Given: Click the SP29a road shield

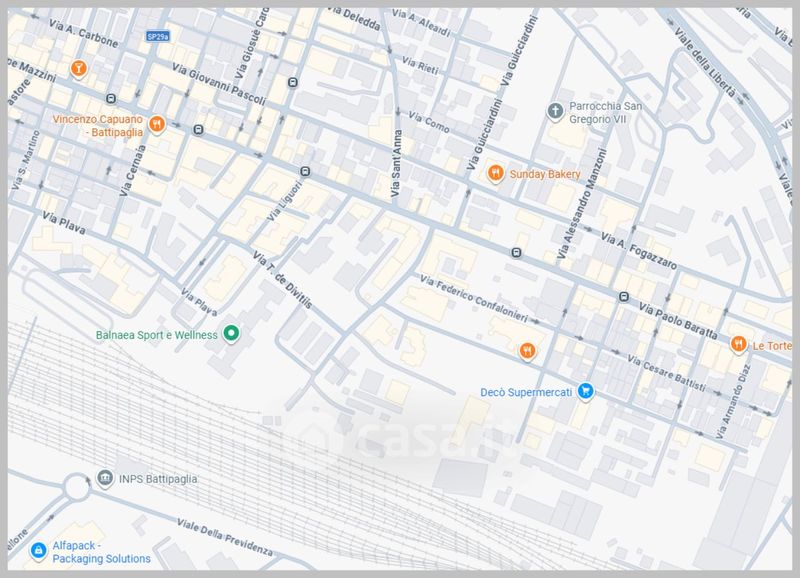Looking at the screenshot, I should pos(158,36).
